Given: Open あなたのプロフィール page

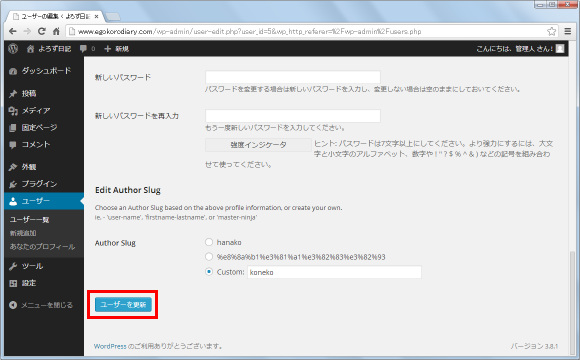Looking at the screenshot, I should (x=42, y=247).
